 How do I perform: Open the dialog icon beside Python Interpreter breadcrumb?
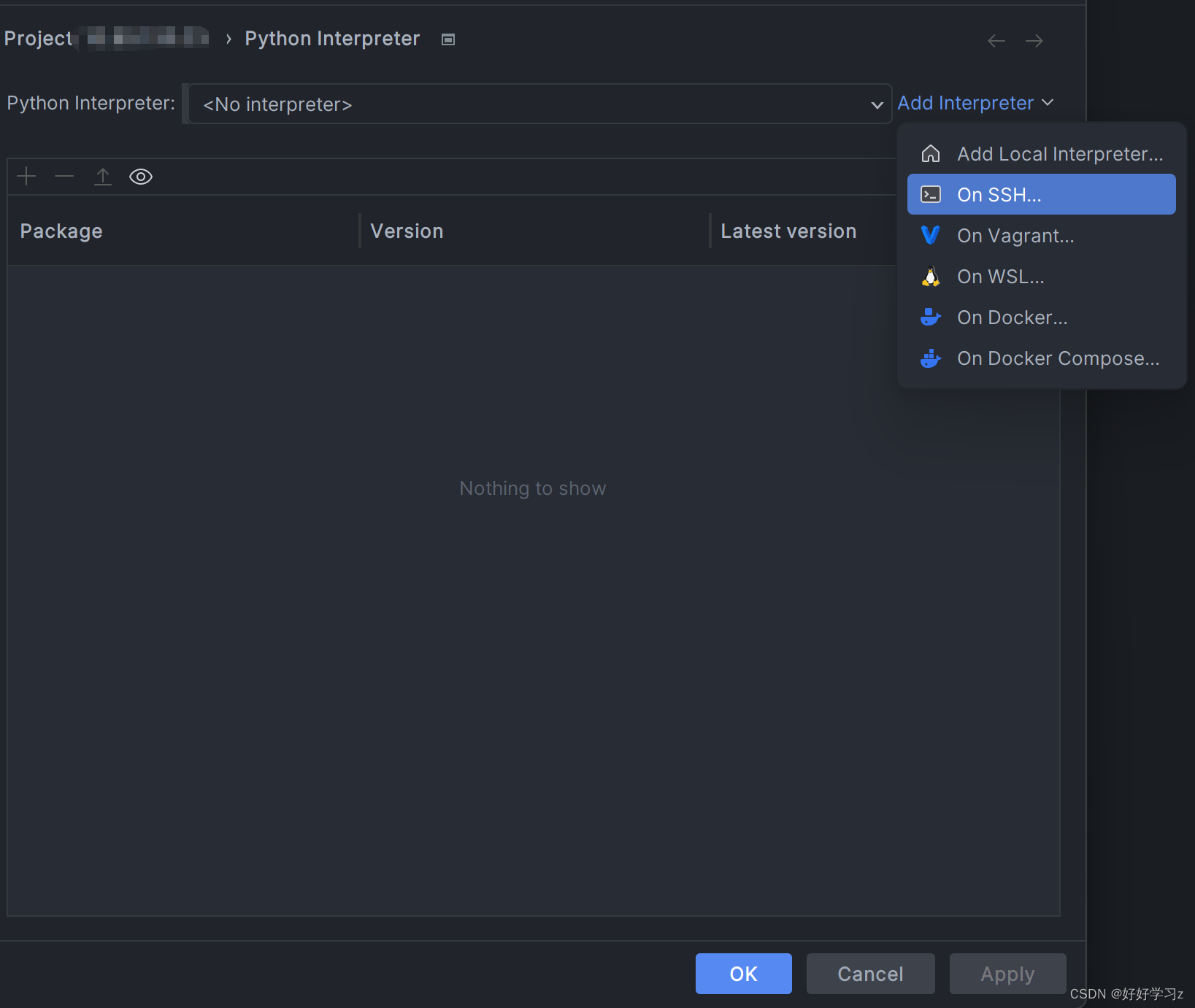click(447, 39)
